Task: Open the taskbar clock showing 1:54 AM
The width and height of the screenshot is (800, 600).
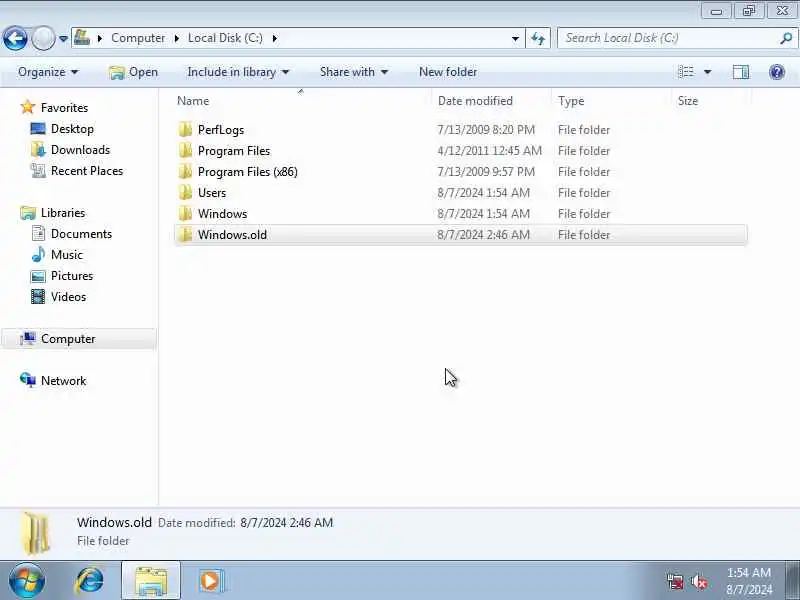Action: 749,581
